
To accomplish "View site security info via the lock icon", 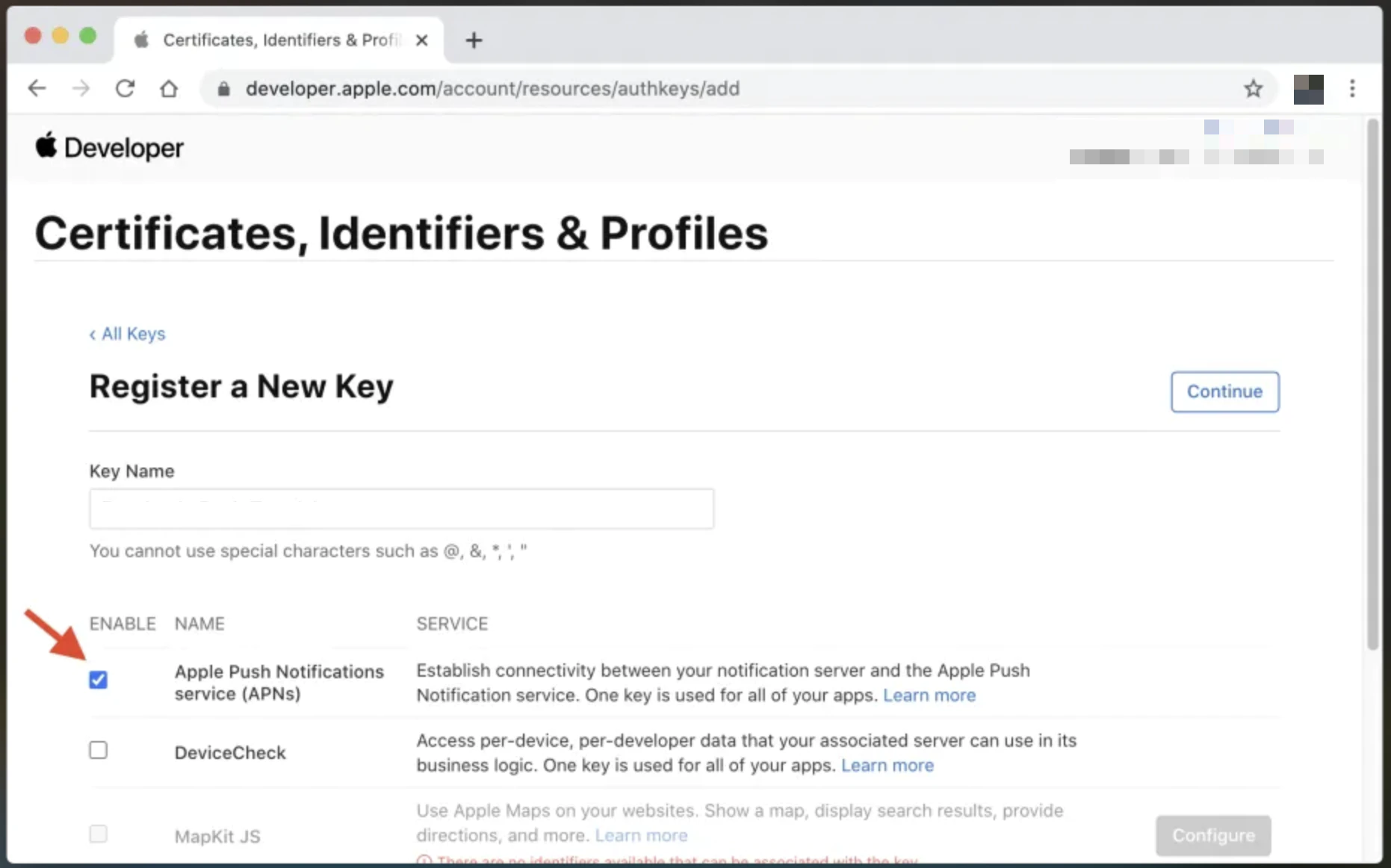I will pyautogui.click(x=223, y=89).
